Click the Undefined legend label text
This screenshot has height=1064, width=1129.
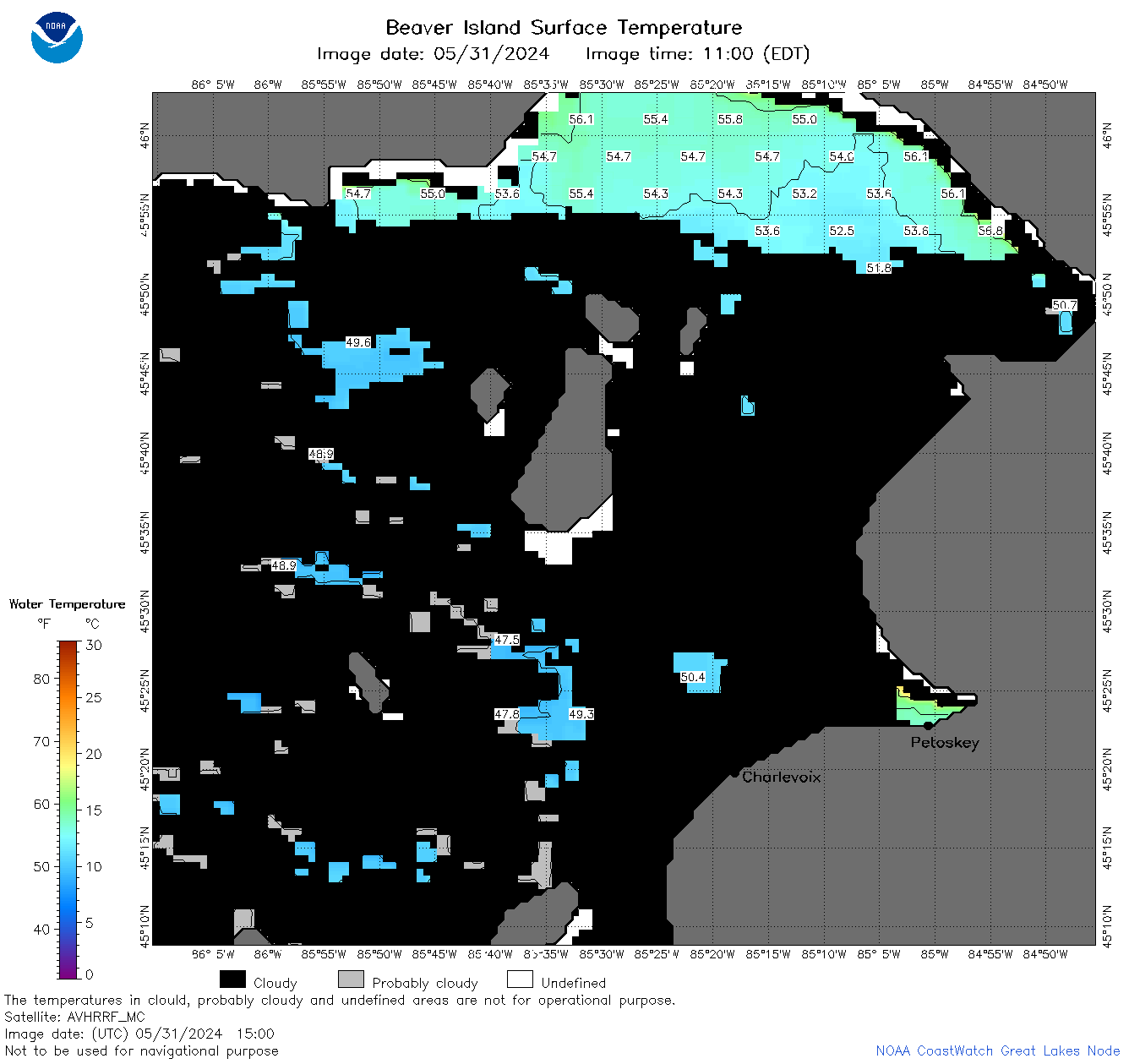click(574, 983)
